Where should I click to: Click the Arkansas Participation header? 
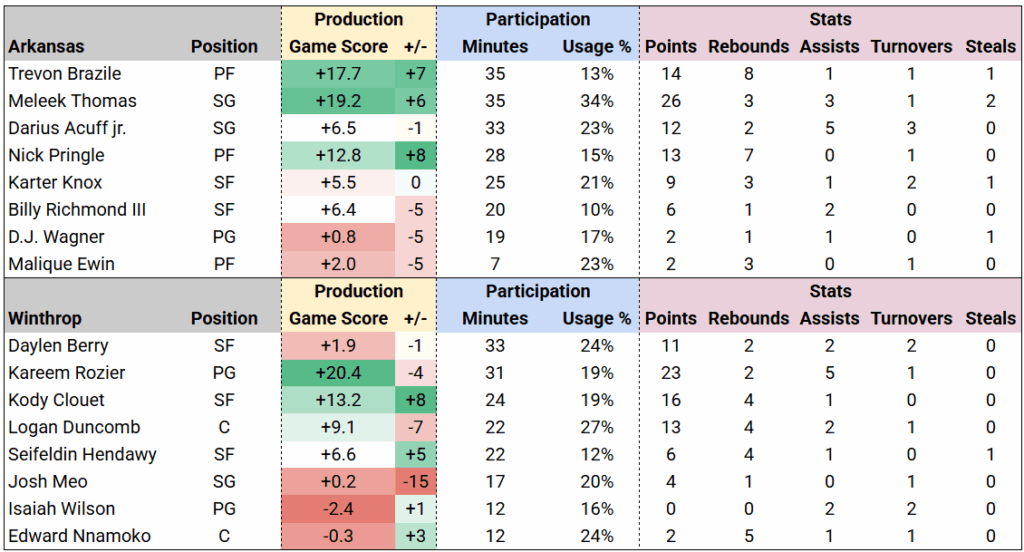[x=537, y=19]
